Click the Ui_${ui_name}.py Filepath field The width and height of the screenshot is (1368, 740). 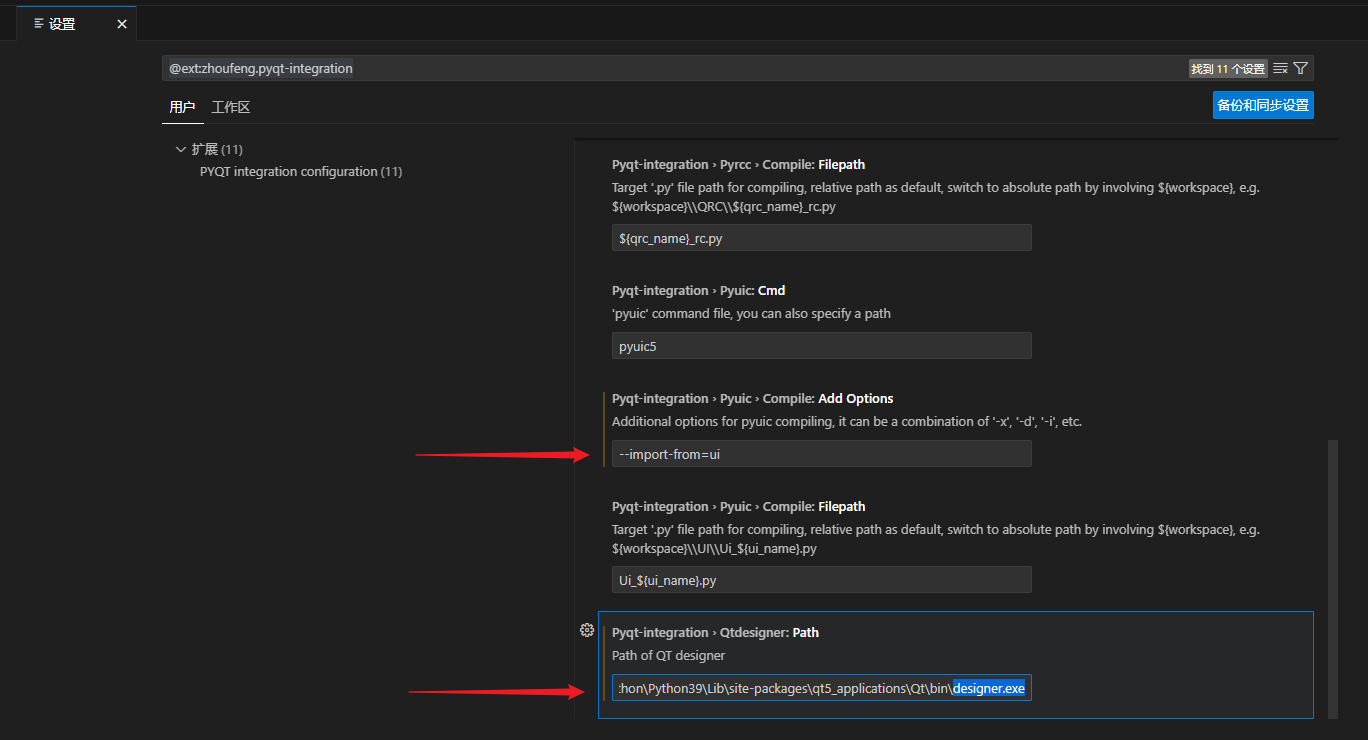tap(821, 580)
